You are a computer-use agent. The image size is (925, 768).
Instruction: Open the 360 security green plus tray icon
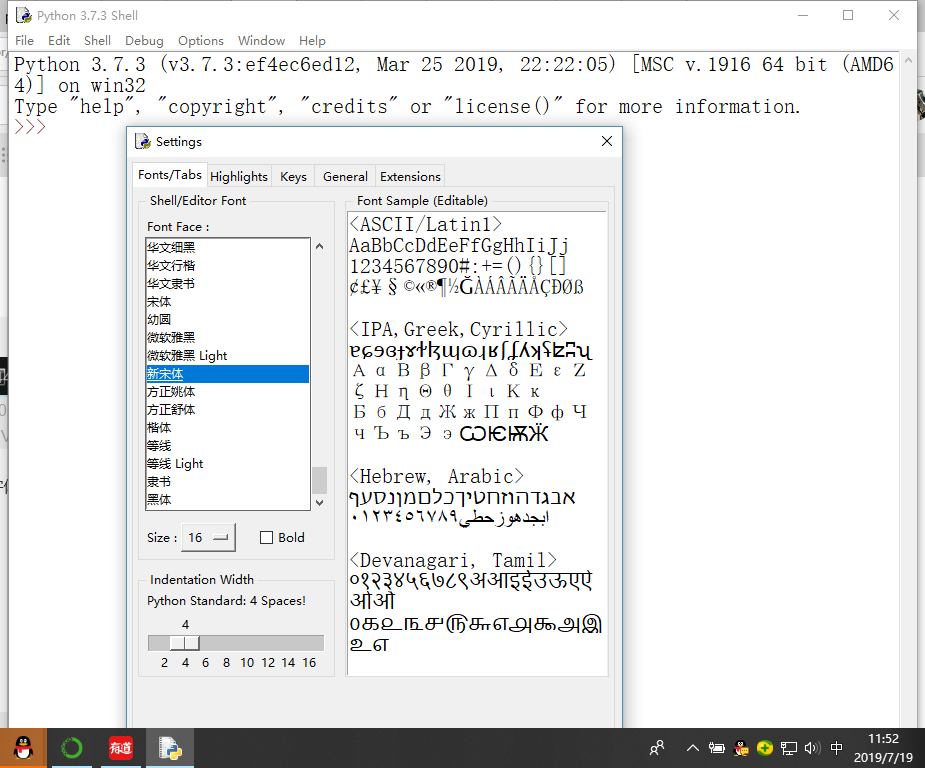(765, 748)
